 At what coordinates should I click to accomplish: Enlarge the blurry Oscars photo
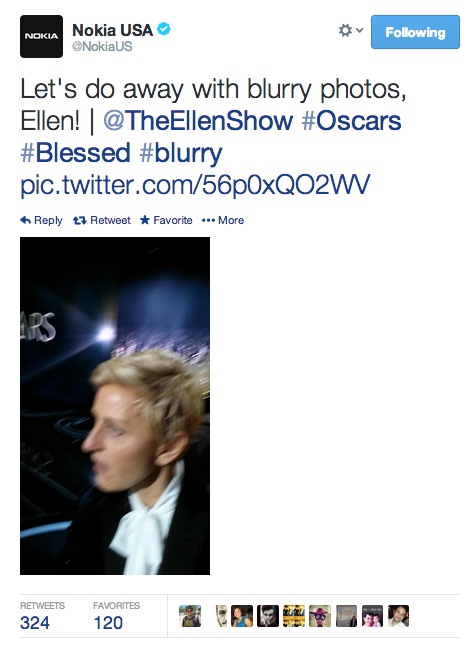pyautogui.click(x=115, y=406)
